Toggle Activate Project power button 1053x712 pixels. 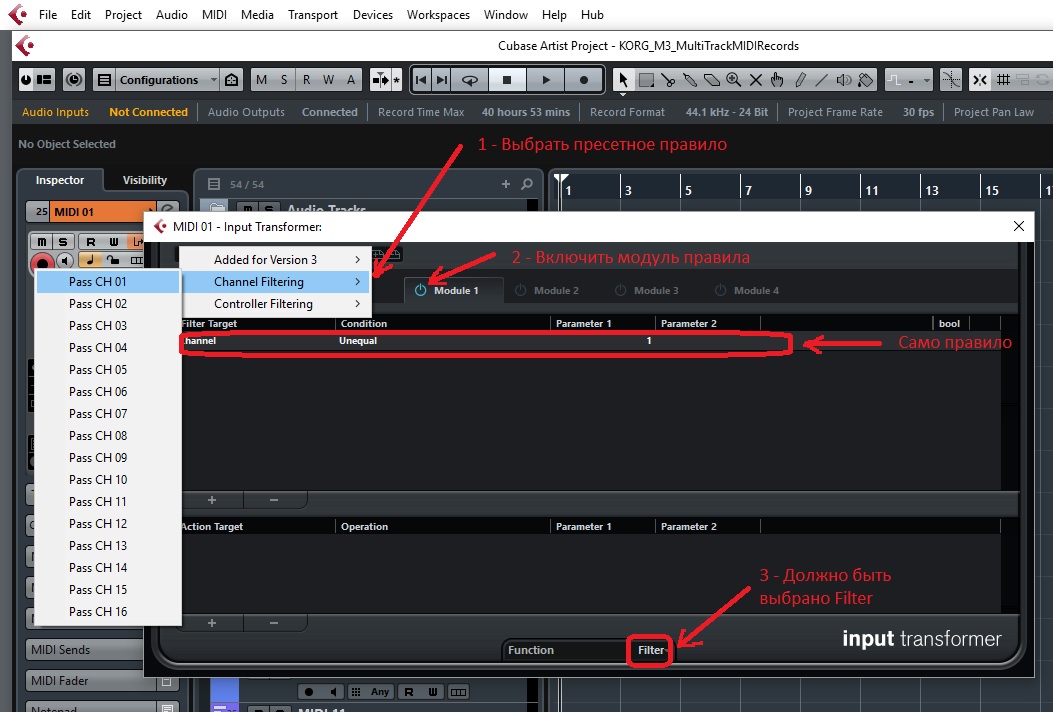coord(26,80)
